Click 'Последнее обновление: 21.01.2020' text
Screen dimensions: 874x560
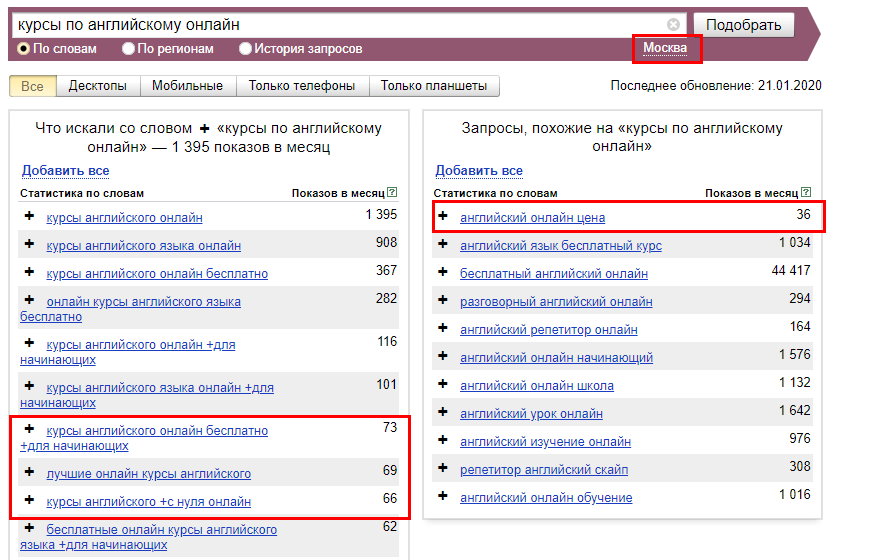tap(716, 86)
